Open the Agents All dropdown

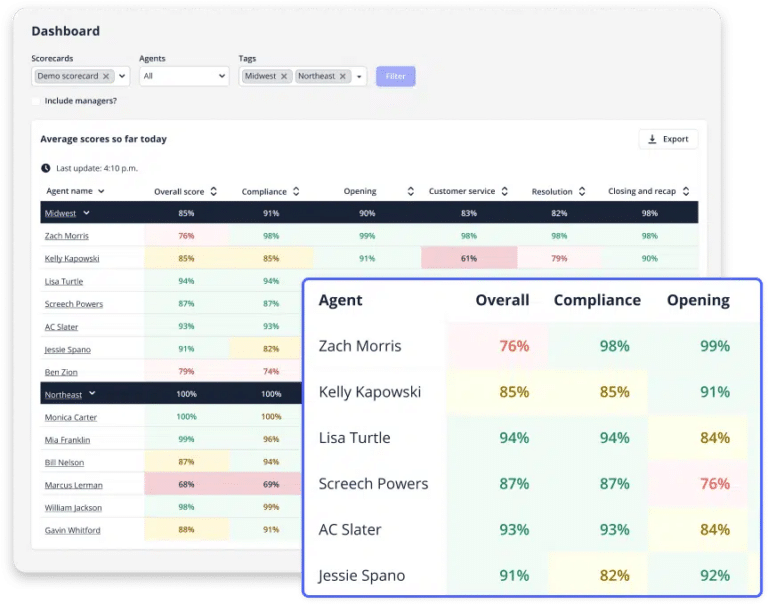point(184,76)
